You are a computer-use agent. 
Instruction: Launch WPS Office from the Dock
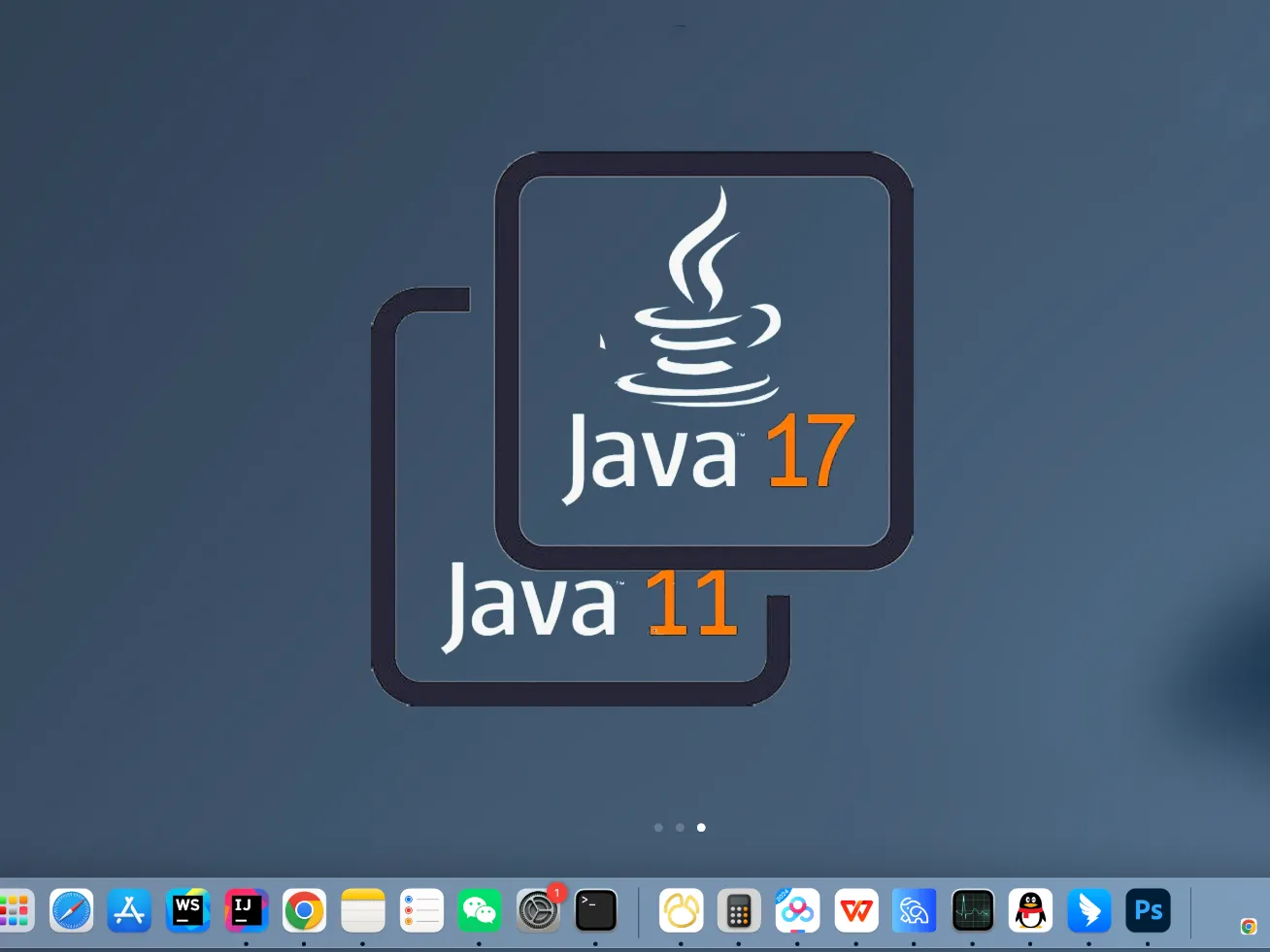click(856, 910)
